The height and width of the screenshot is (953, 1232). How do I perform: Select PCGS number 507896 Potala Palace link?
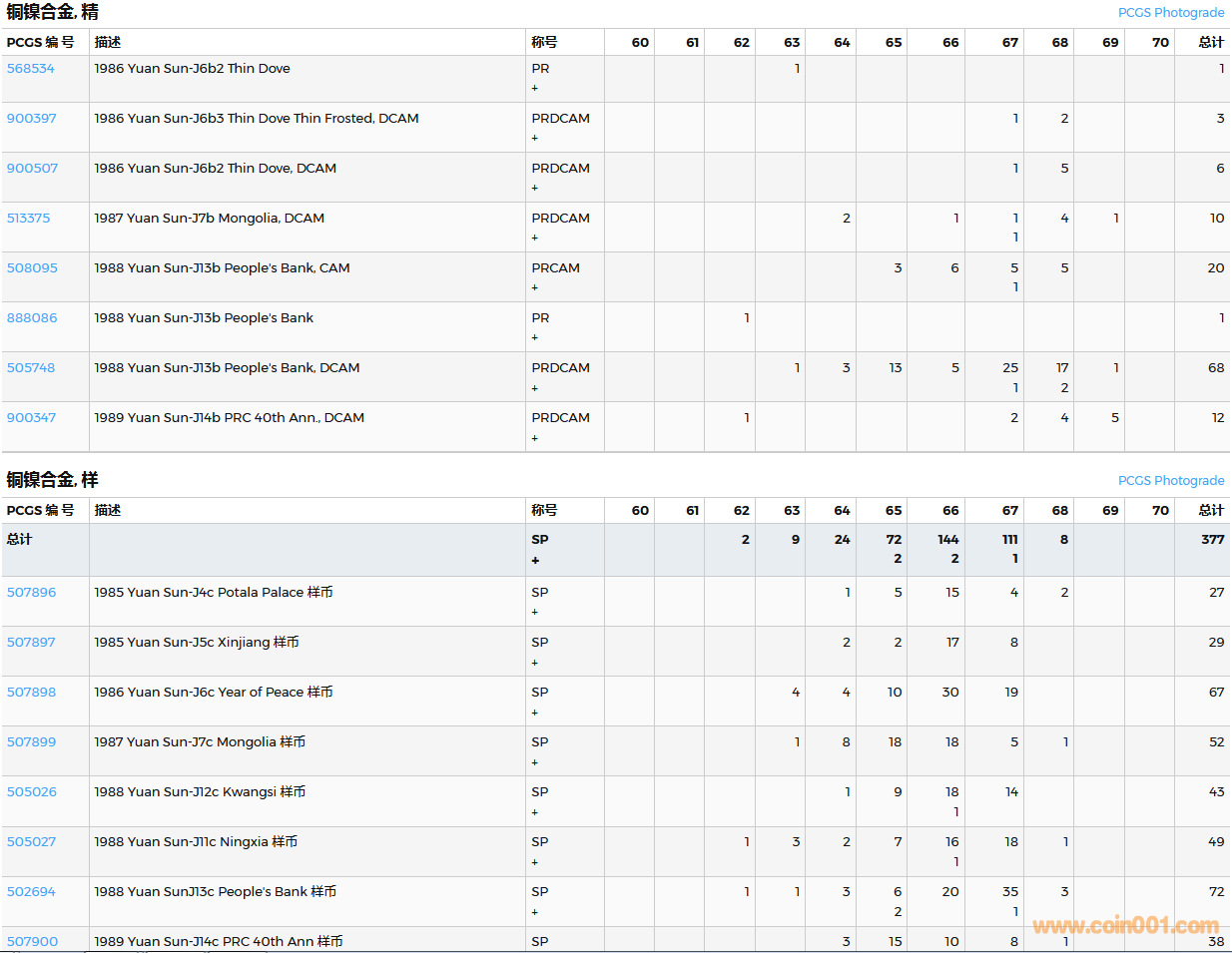32,593
